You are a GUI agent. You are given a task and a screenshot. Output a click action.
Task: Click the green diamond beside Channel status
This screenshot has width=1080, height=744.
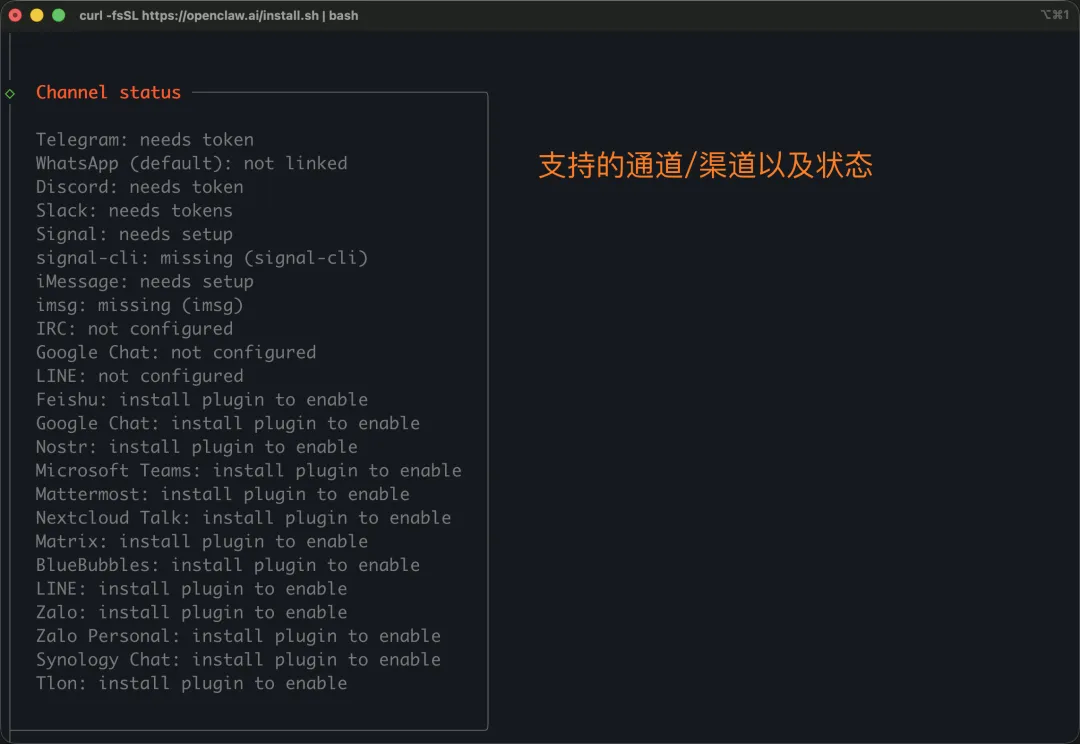click(10, 93)
